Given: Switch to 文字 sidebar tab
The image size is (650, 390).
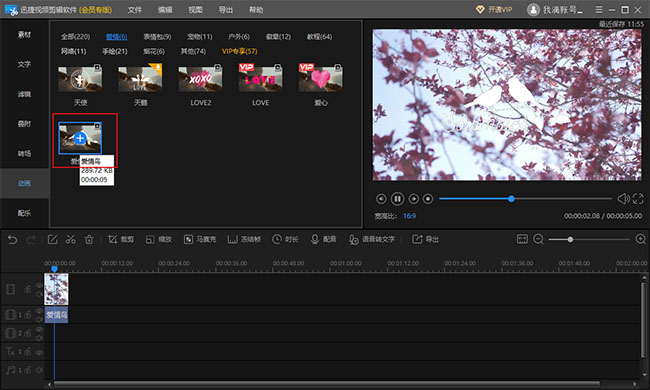Looking at the screenshot, I should click(24, 64).
